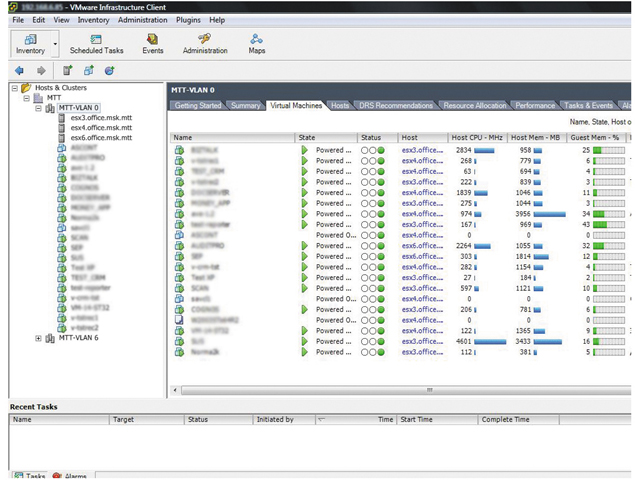Select MTT-VLAN 0 cluster in the tree
The image size is (640, 480).
point(79,108)
